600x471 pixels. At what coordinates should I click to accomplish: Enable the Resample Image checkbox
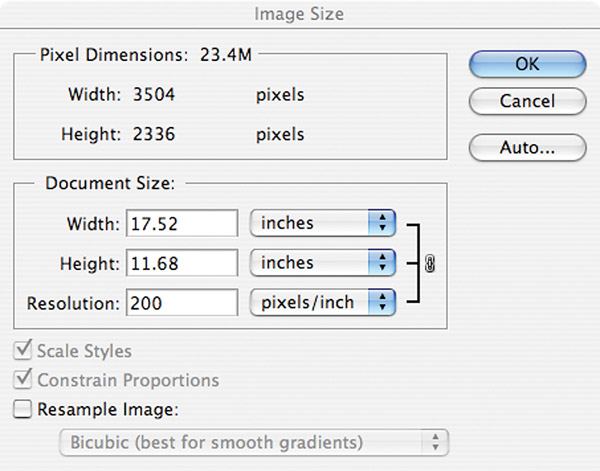tap(22, 409)
